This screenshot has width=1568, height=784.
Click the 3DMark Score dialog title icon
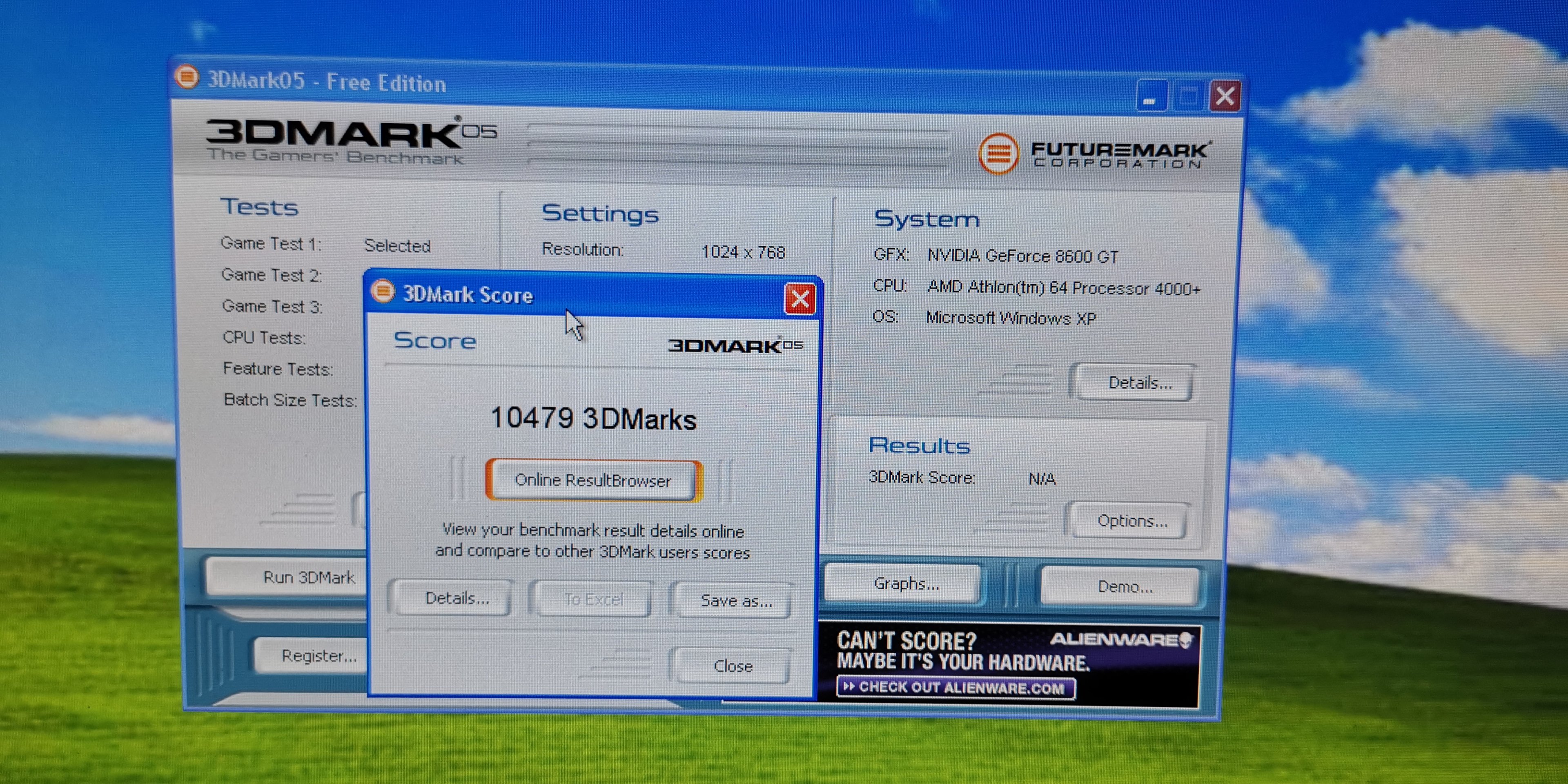(x=383, y=291)
